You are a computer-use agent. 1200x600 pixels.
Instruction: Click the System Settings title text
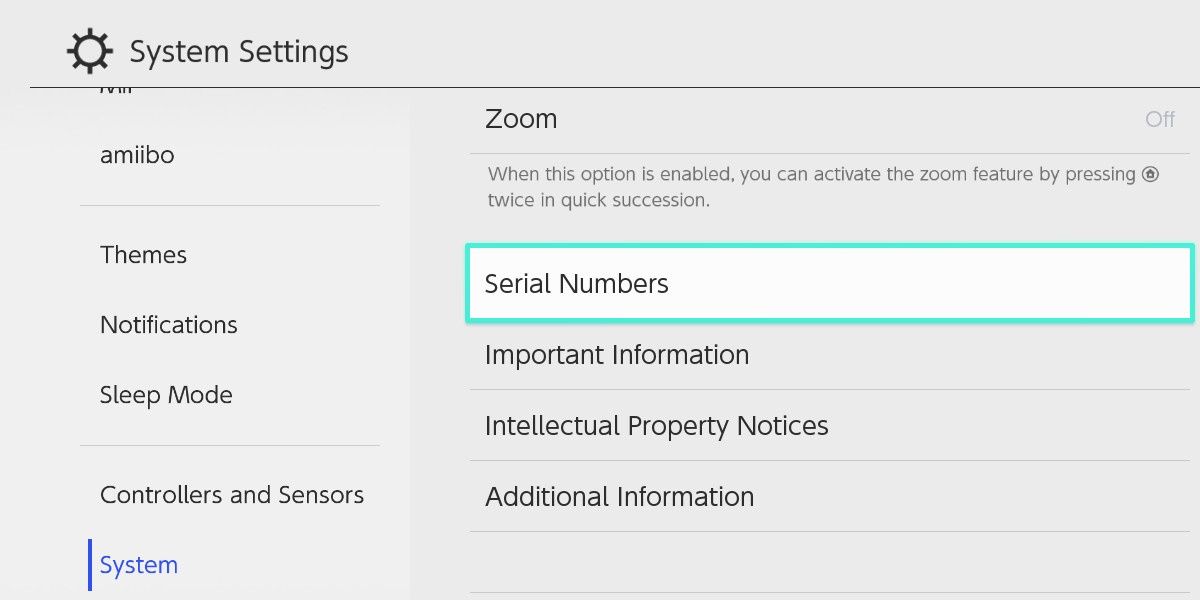tap(238, 50)
